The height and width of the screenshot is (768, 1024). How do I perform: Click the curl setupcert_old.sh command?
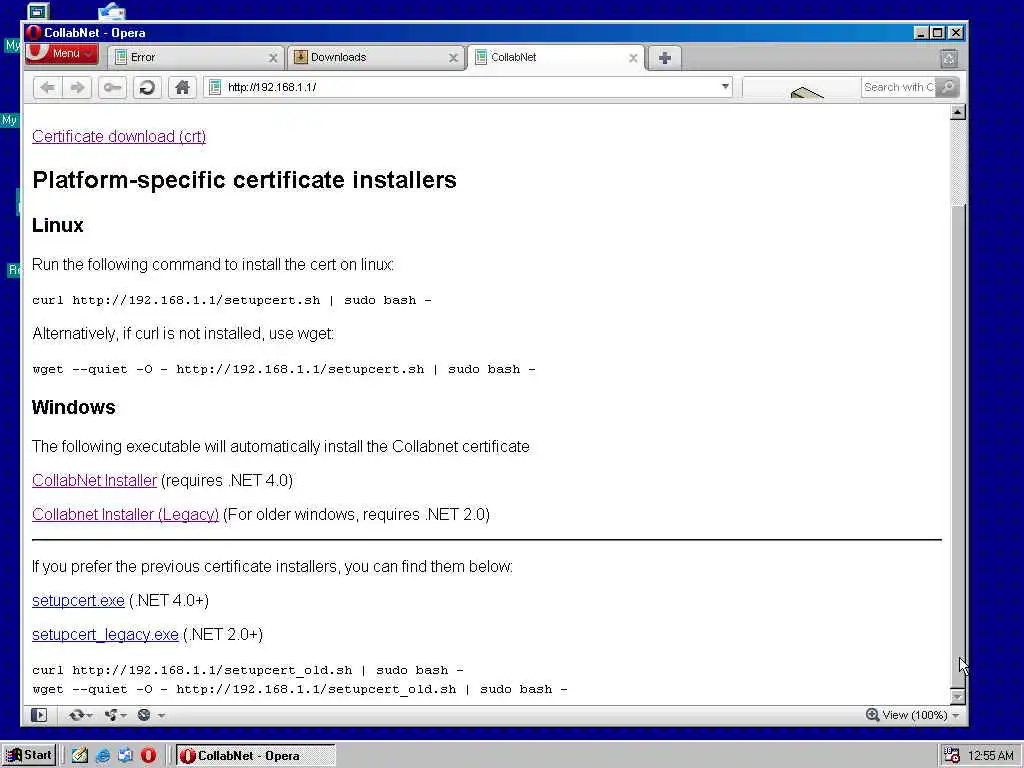point(248,671)
